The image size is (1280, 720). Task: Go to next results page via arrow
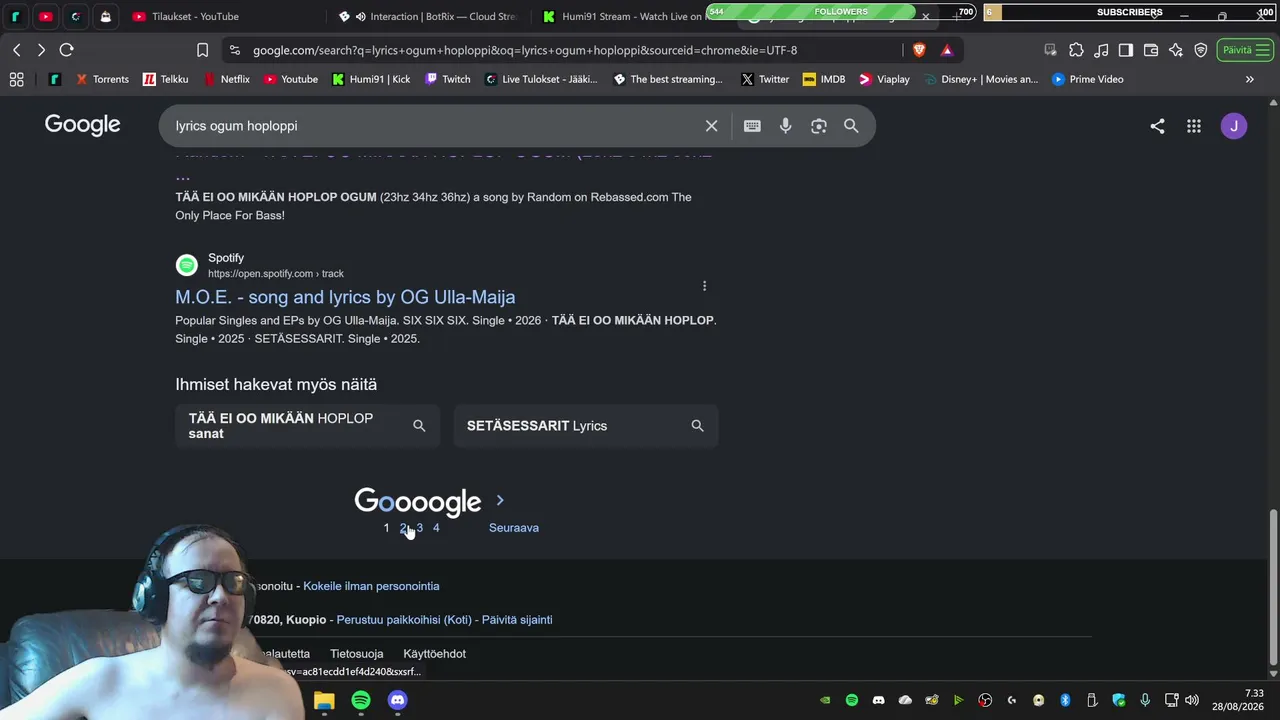click(500, 500)
